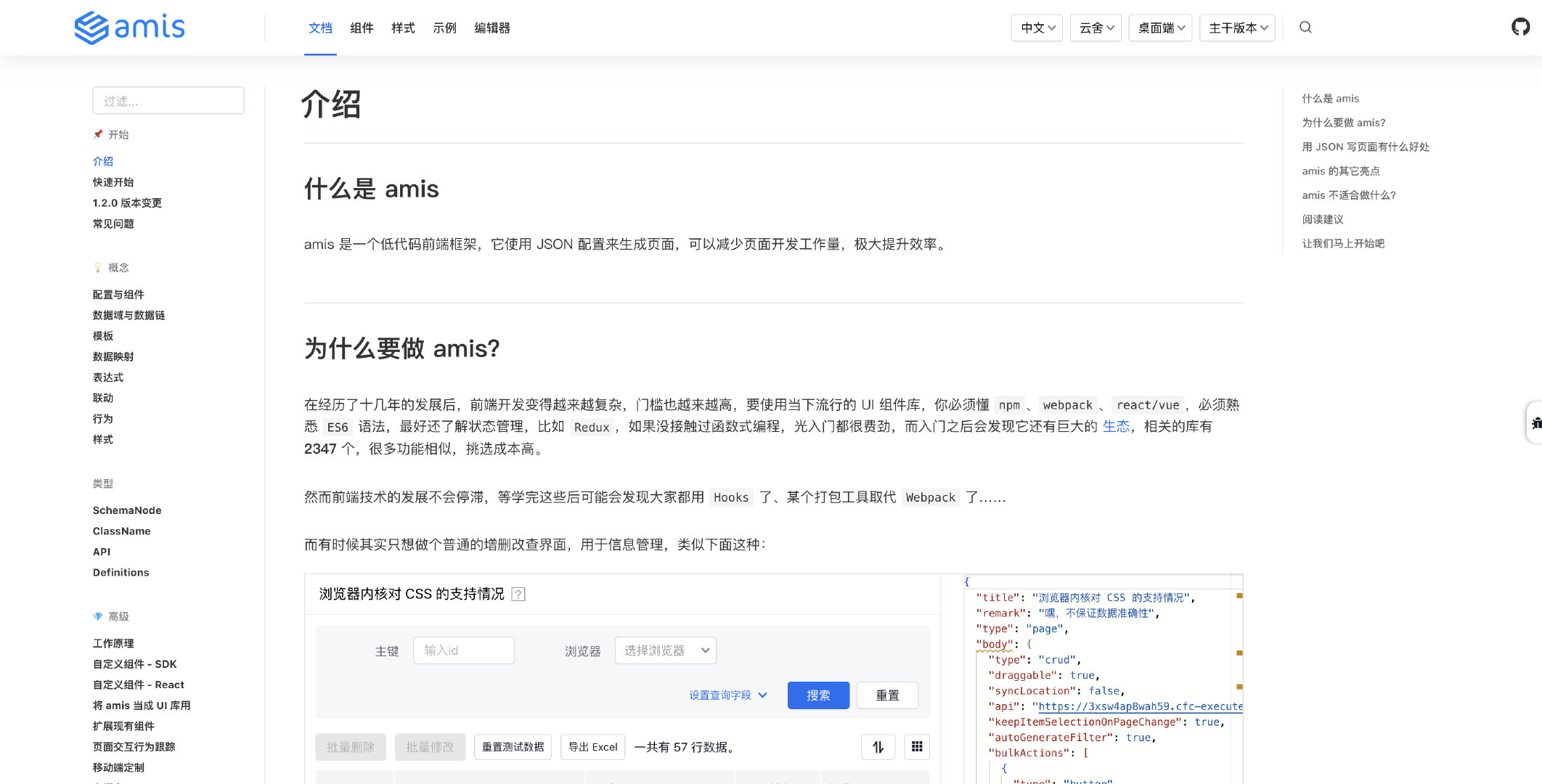1542x784 pixels.
Task: Follow the 生态 hyperlink
Action: (x=1116, y=427)
